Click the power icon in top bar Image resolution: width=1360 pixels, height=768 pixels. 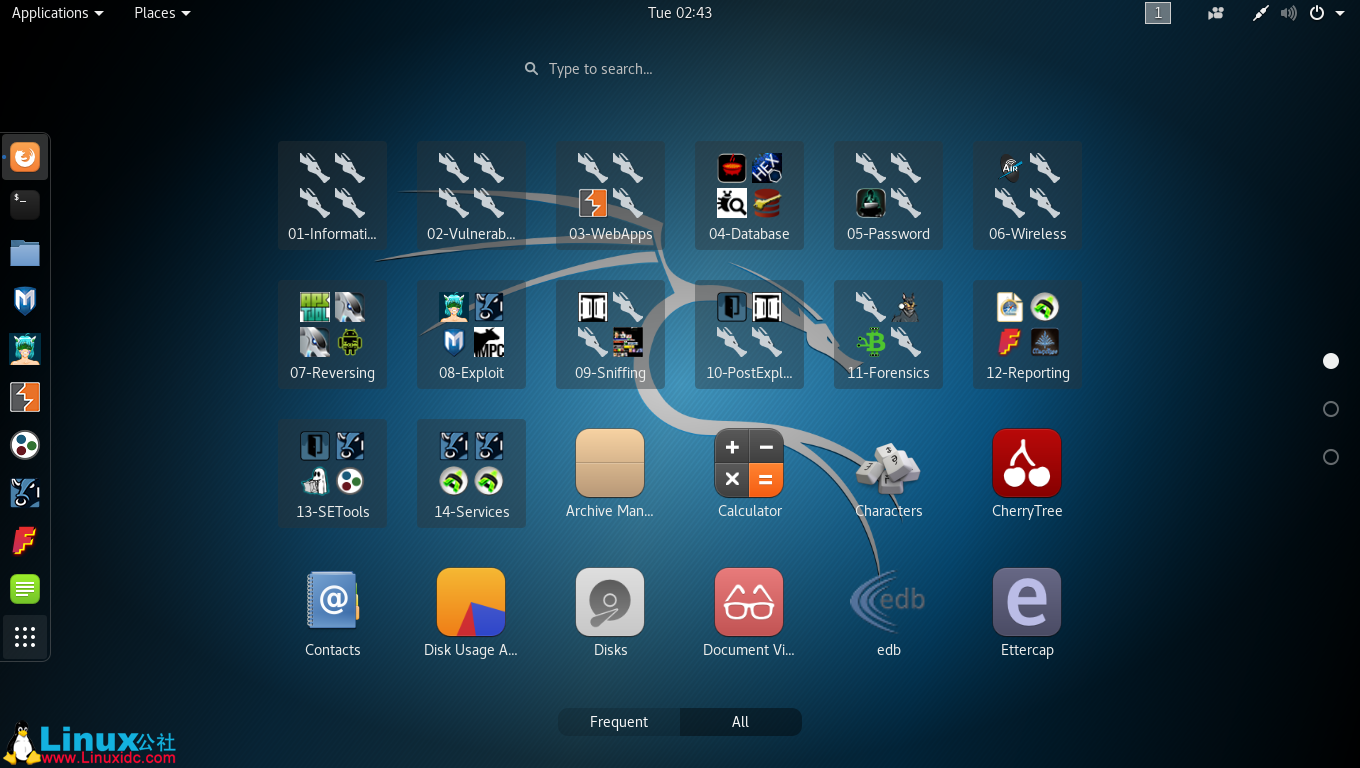click(x=1317, y=13)
